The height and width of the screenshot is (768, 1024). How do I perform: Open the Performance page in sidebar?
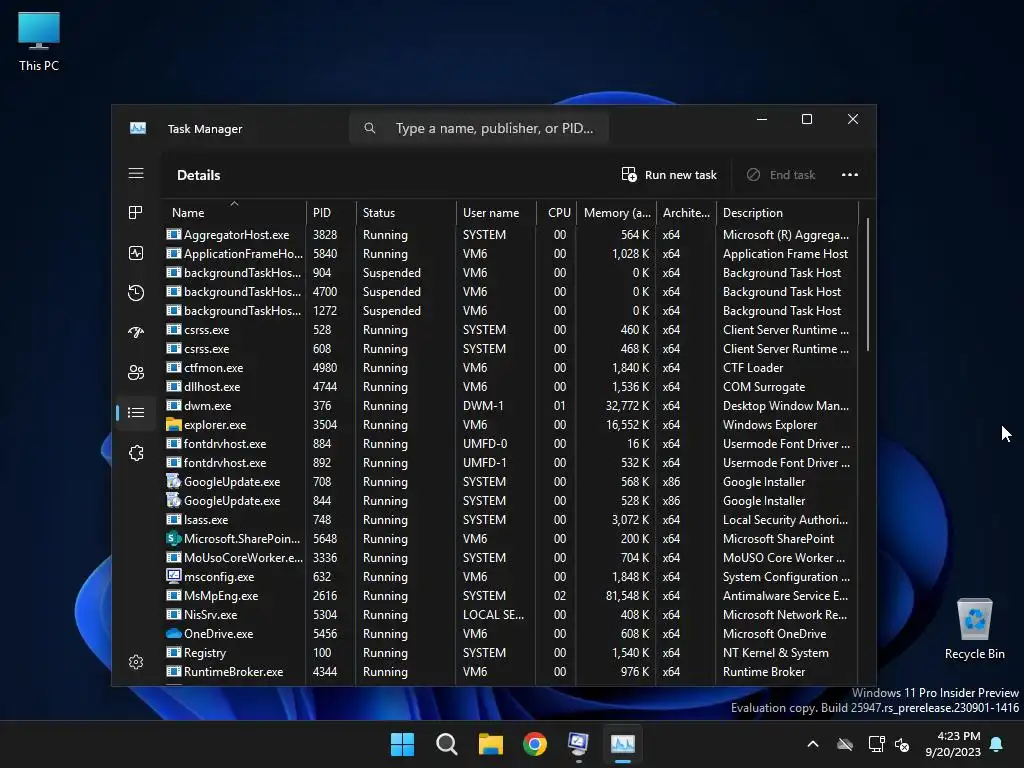(x=136, y=253)
